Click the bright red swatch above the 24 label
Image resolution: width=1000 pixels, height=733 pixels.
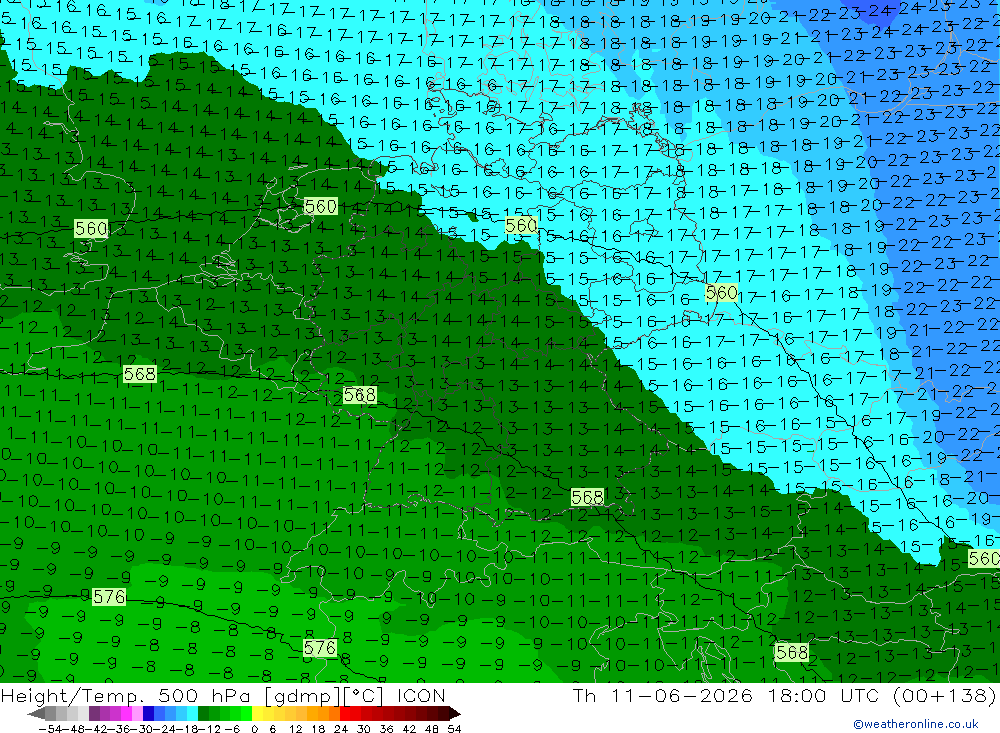[x=346, y=714]
